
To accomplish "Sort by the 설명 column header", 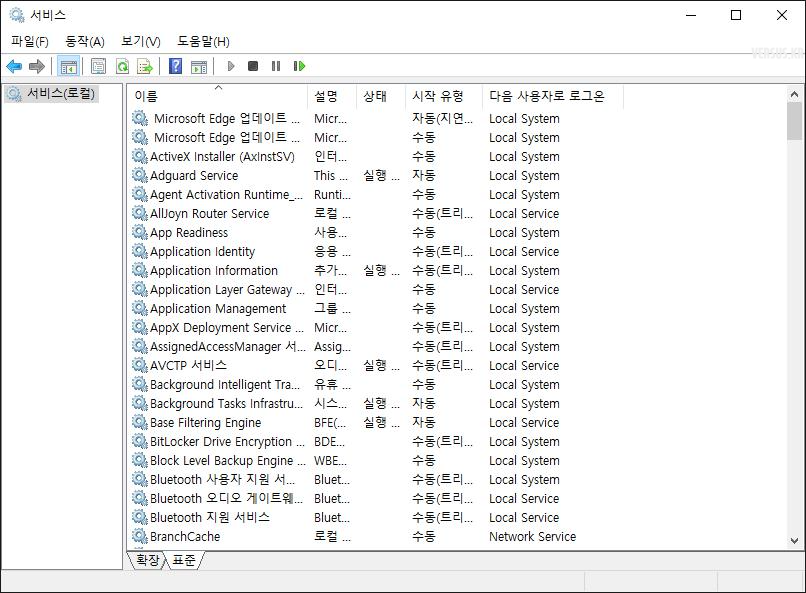I will pyautogui.click(x=332, y=96).
